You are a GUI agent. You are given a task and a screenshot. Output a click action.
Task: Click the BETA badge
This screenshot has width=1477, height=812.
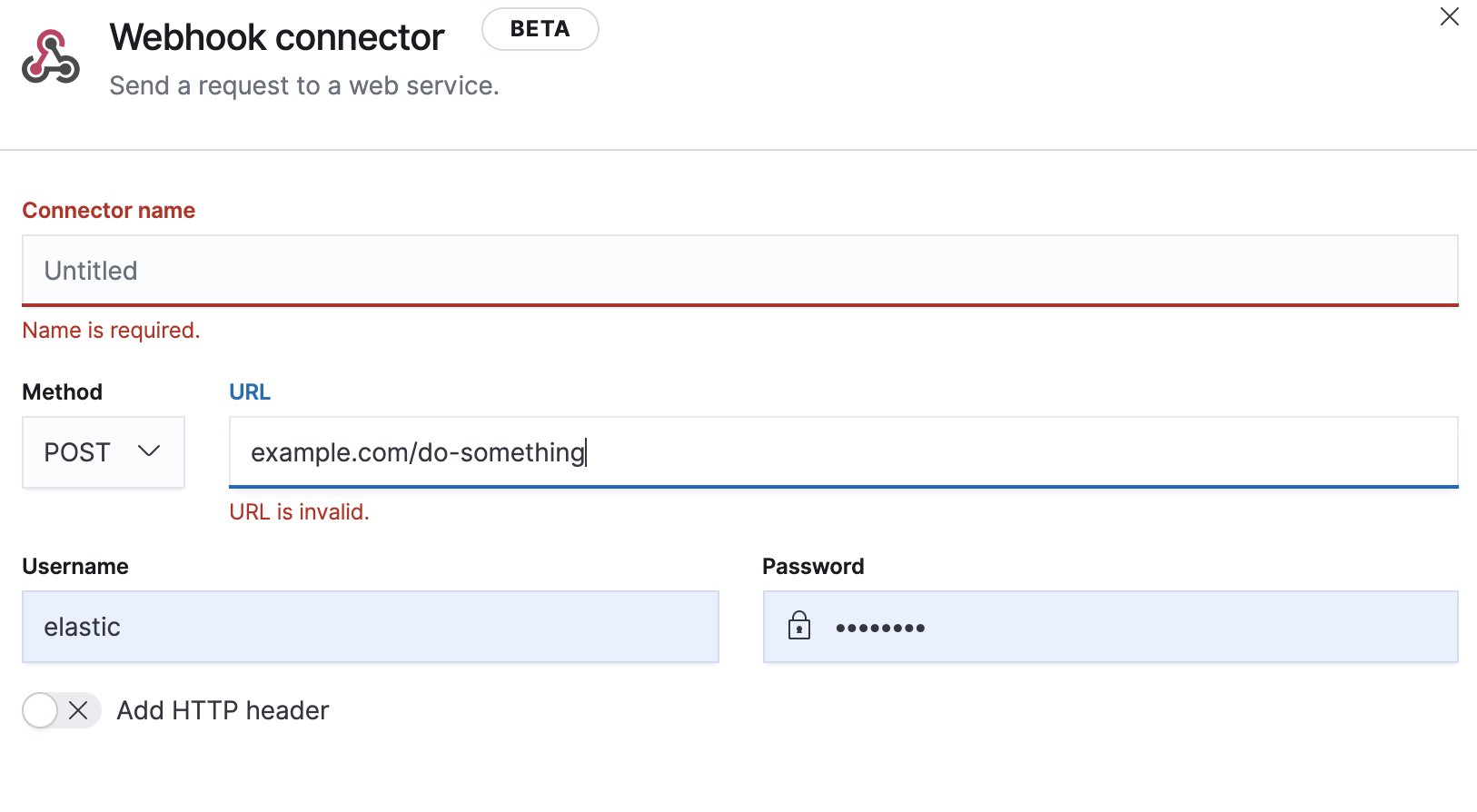540,29
